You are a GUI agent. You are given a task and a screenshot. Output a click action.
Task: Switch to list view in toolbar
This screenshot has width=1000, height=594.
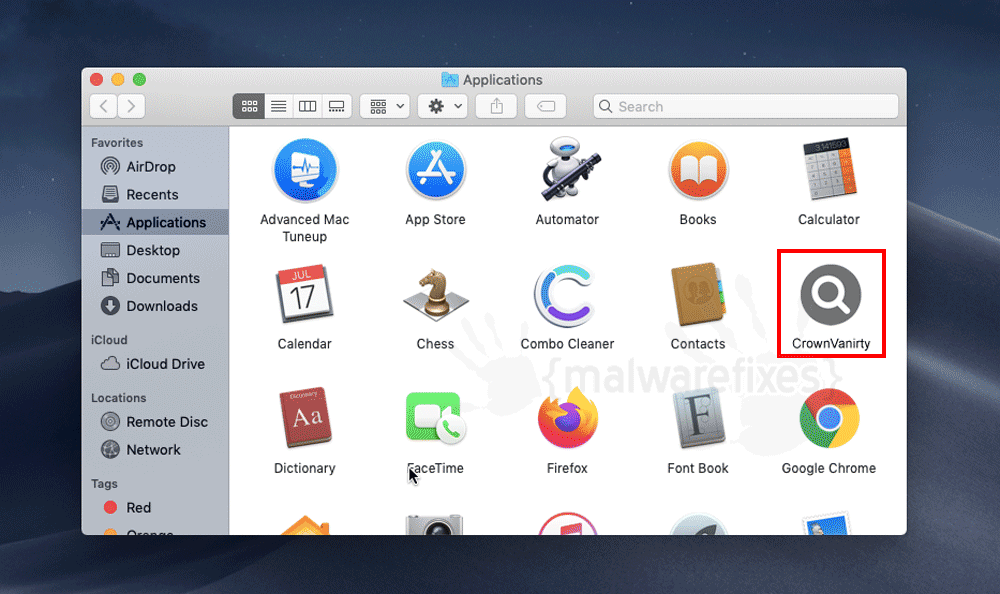pyautogui.click(x=279, y=106)
